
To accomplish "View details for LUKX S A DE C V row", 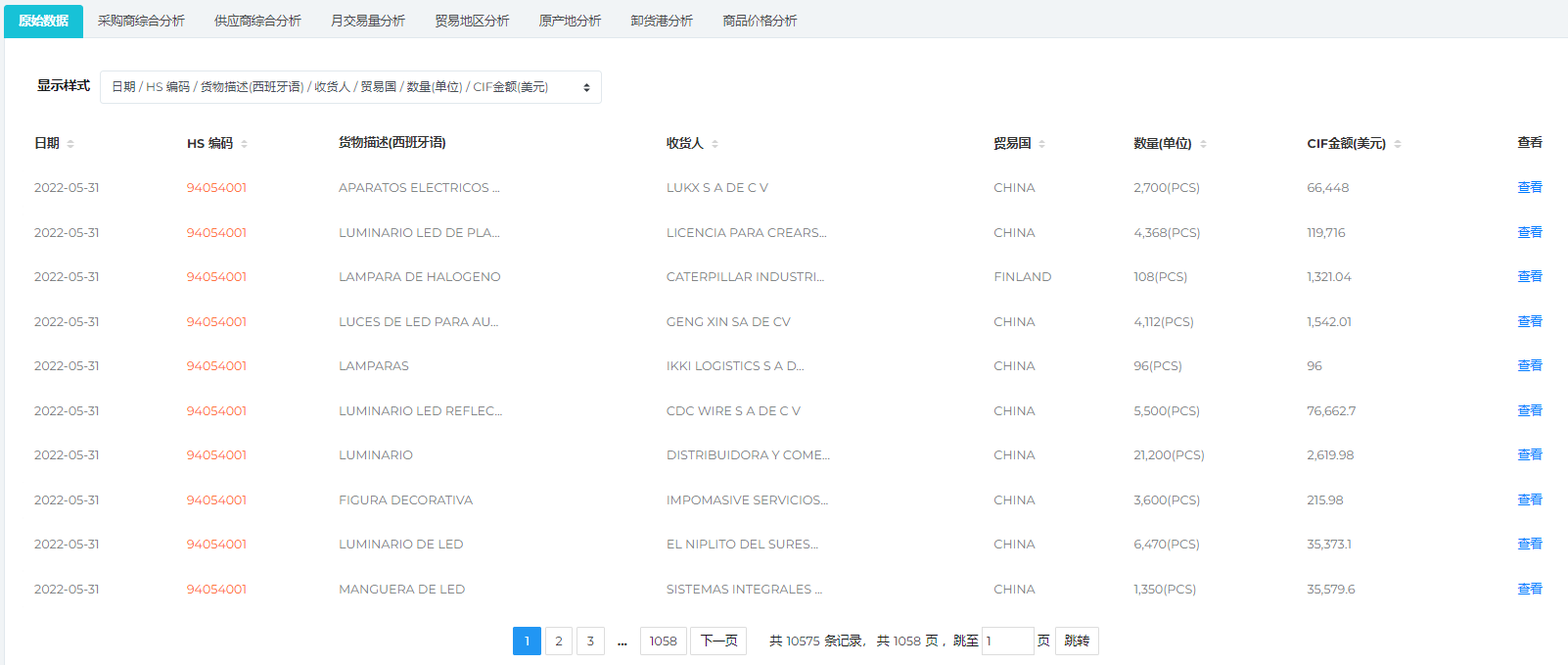I will tap(1529, 187).
